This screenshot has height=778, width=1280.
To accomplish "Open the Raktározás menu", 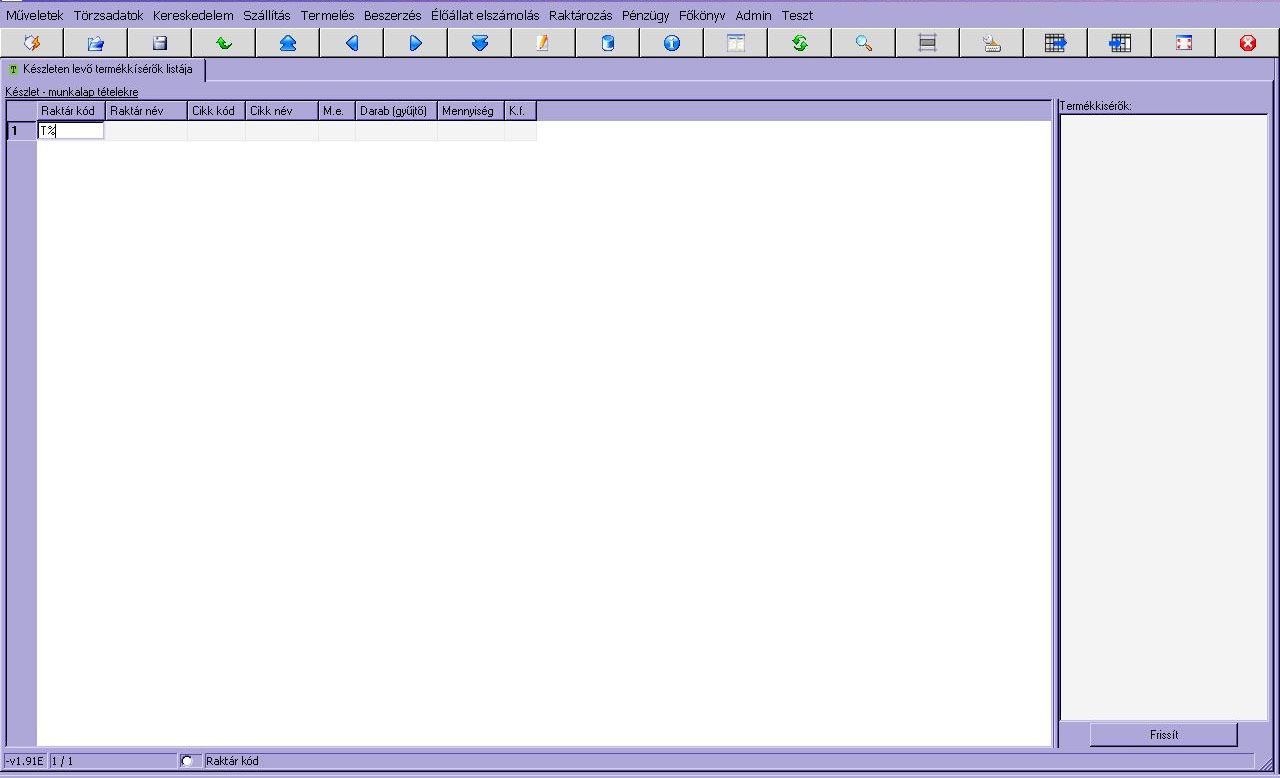I will click(x=580, y=16).
